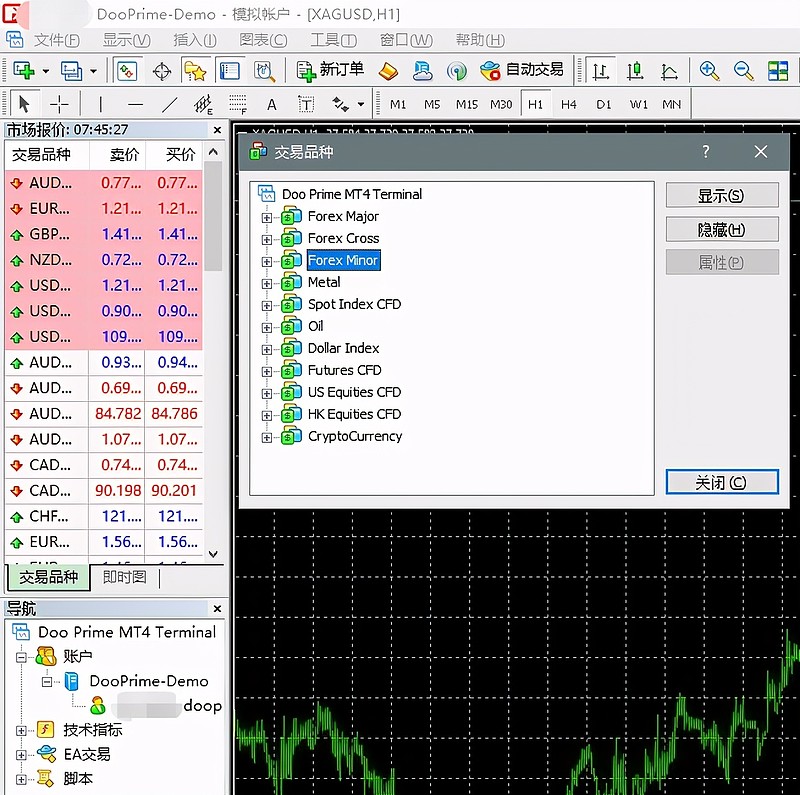Click dialog help question mark

coord(706,152)
